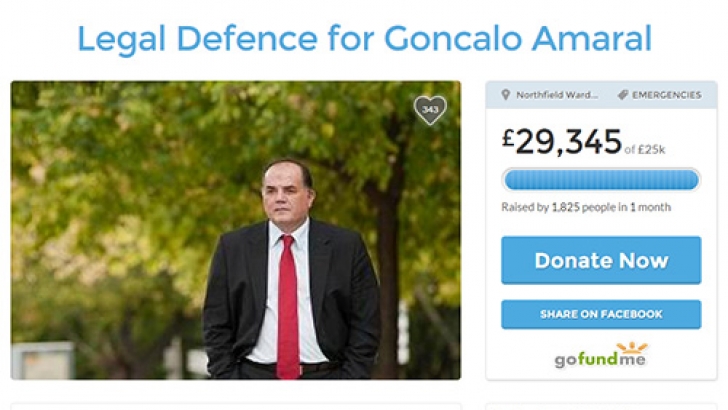Open the Emergencies category link
Screen dimensions: 728x410
click(x=666, y=95)
